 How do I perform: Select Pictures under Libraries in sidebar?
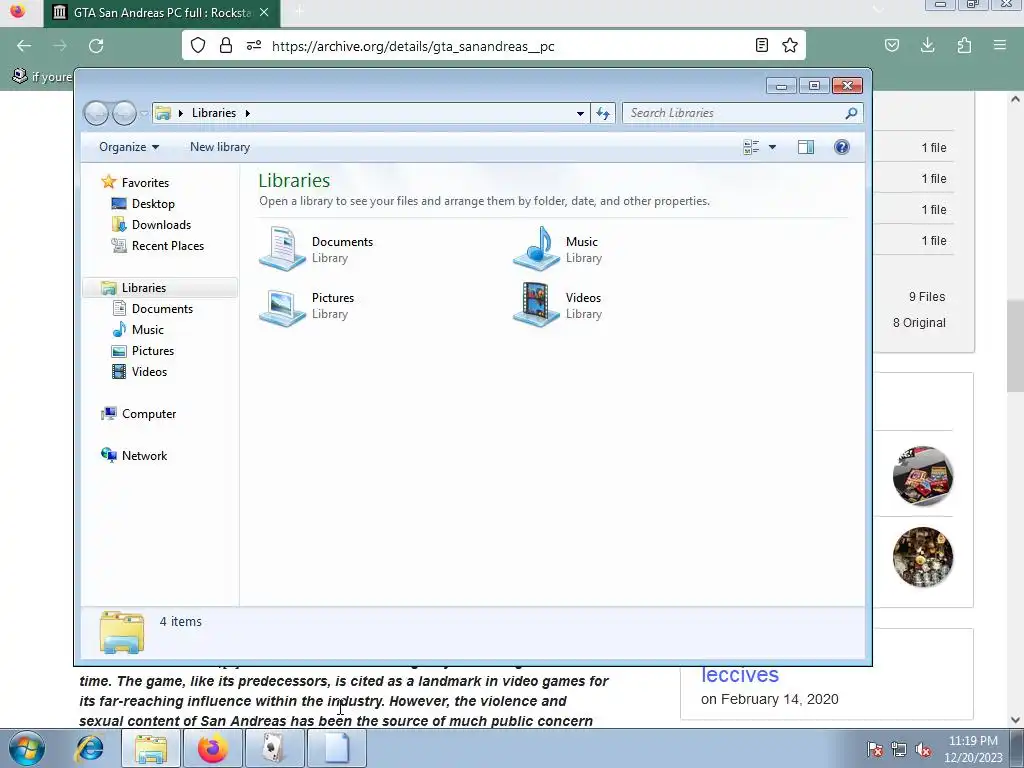click(143, 351)
